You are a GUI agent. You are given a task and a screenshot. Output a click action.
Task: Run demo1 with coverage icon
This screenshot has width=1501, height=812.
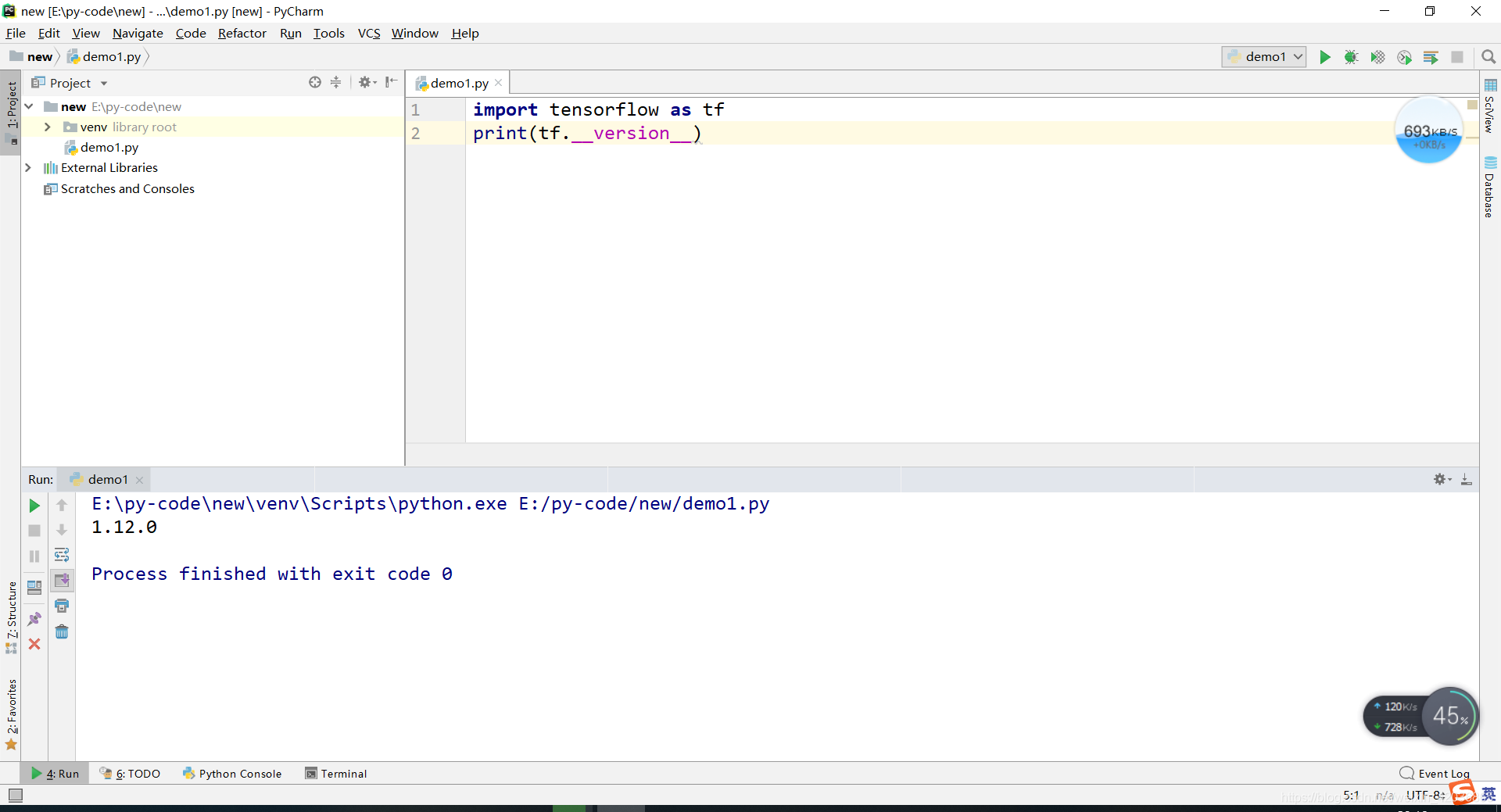click(1377, 57)
